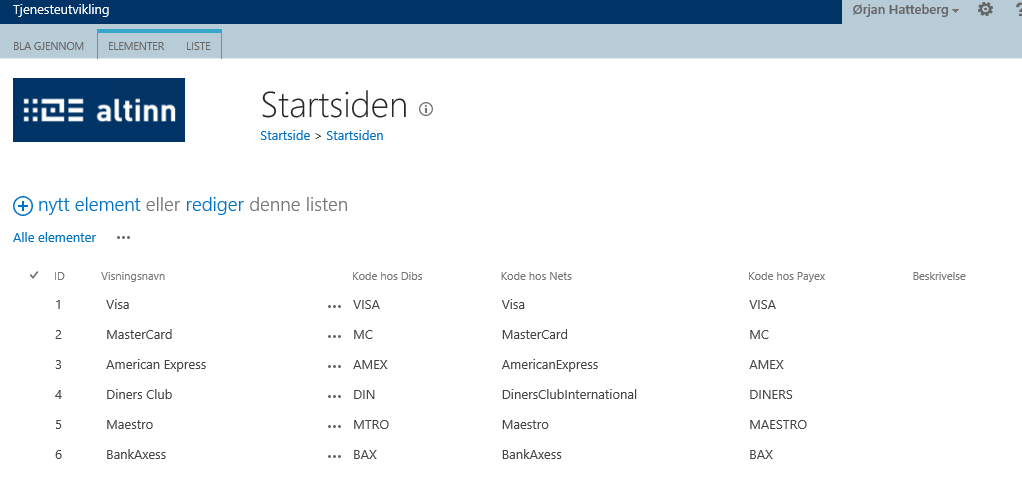Open ellipsis menu for American Express row
This screenshot has height=481, width=1022.
point(334,366)
